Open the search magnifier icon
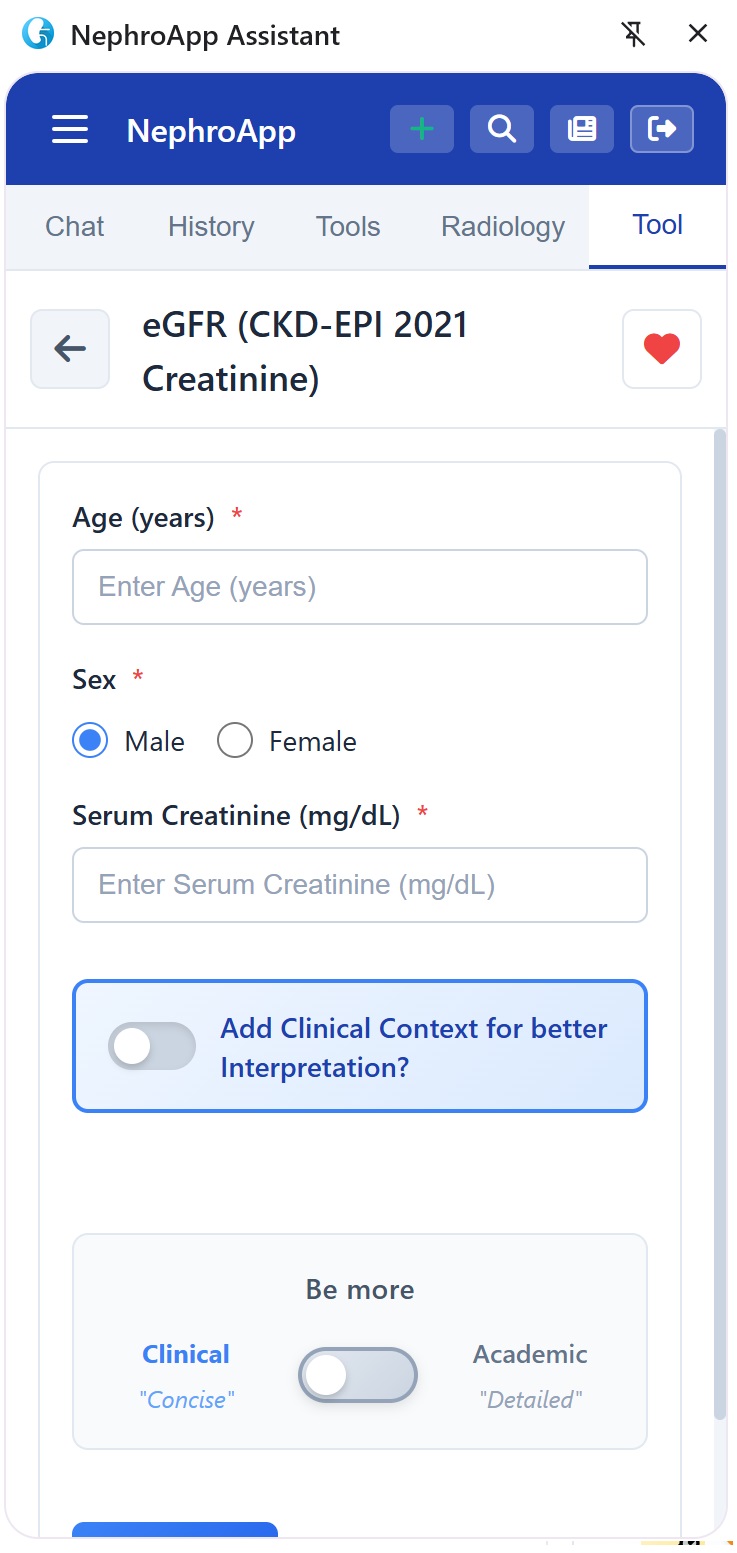This screenshot has width=737, height=1553. coord(502,129)
